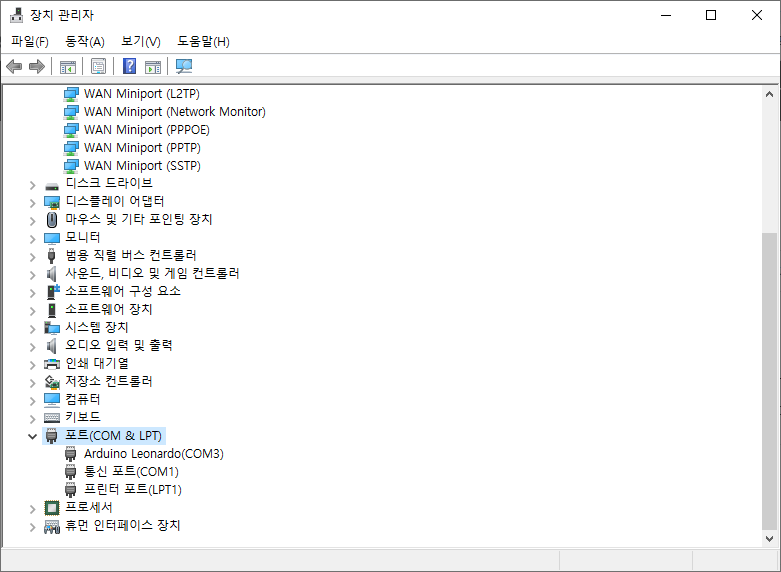Screen dimensions: 781x572
Task: Select the 포트(COM & LPT) category label
Action: pos(114,435)
